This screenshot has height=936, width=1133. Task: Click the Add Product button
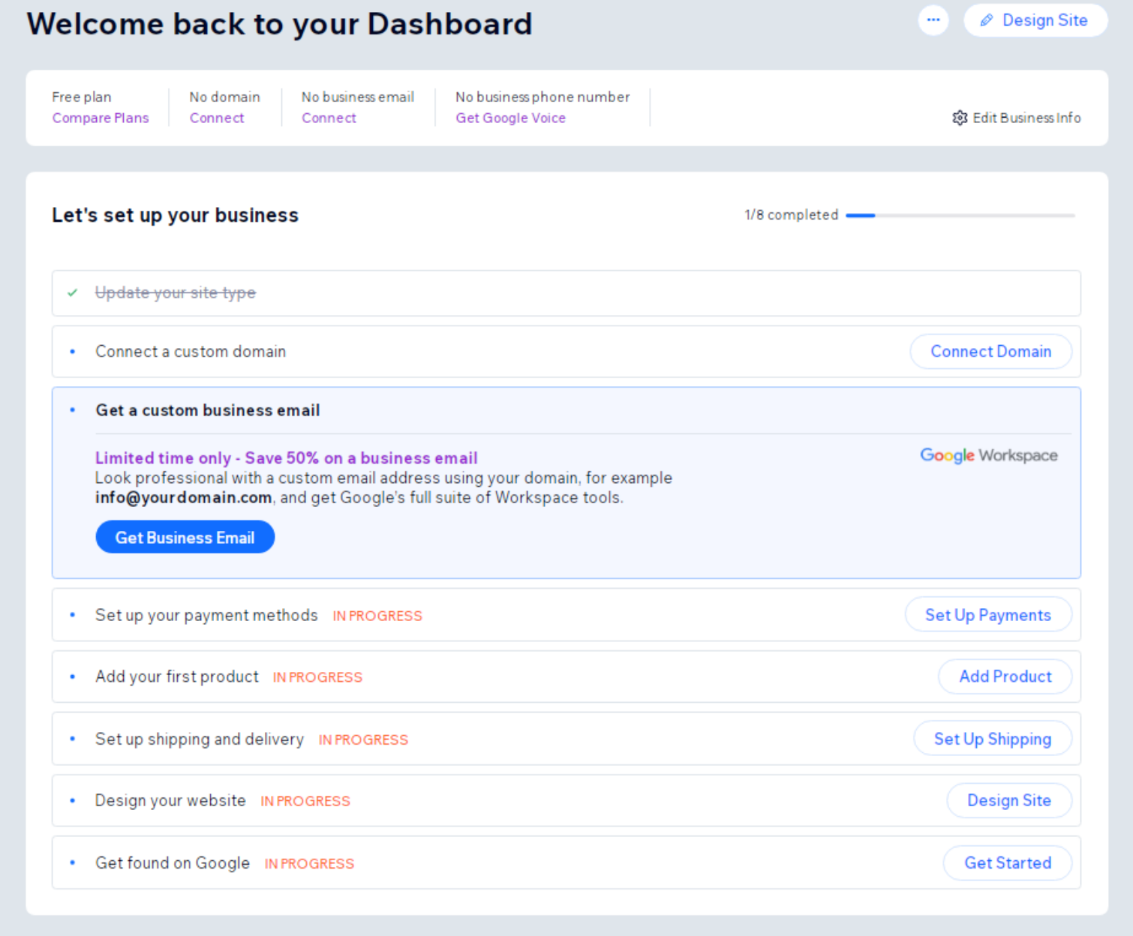point(1004,677)
